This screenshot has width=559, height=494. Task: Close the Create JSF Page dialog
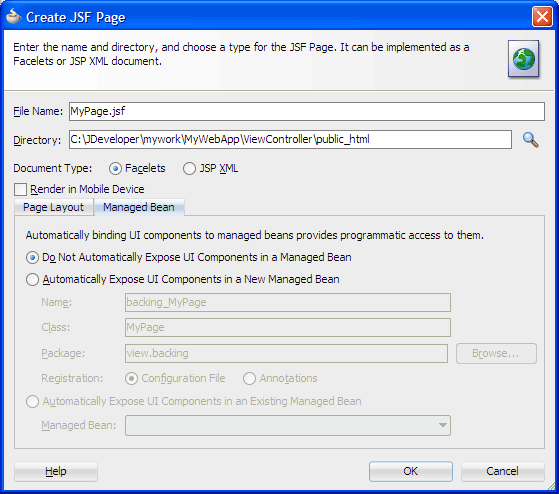tap(542, 16)
